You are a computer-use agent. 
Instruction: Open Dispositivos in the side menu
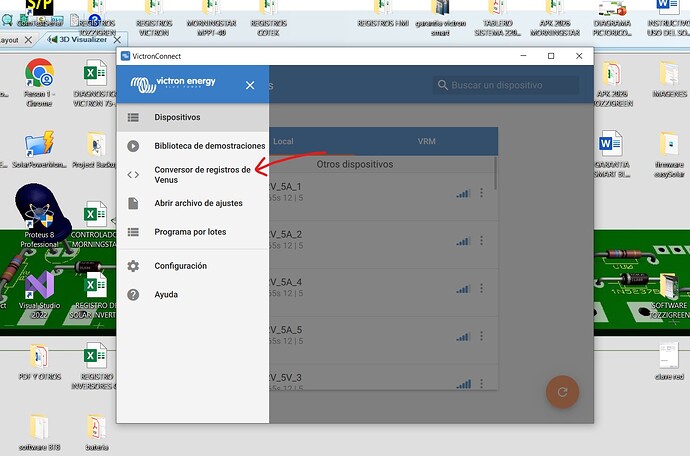pyautogui.click(x=193, y=117)
